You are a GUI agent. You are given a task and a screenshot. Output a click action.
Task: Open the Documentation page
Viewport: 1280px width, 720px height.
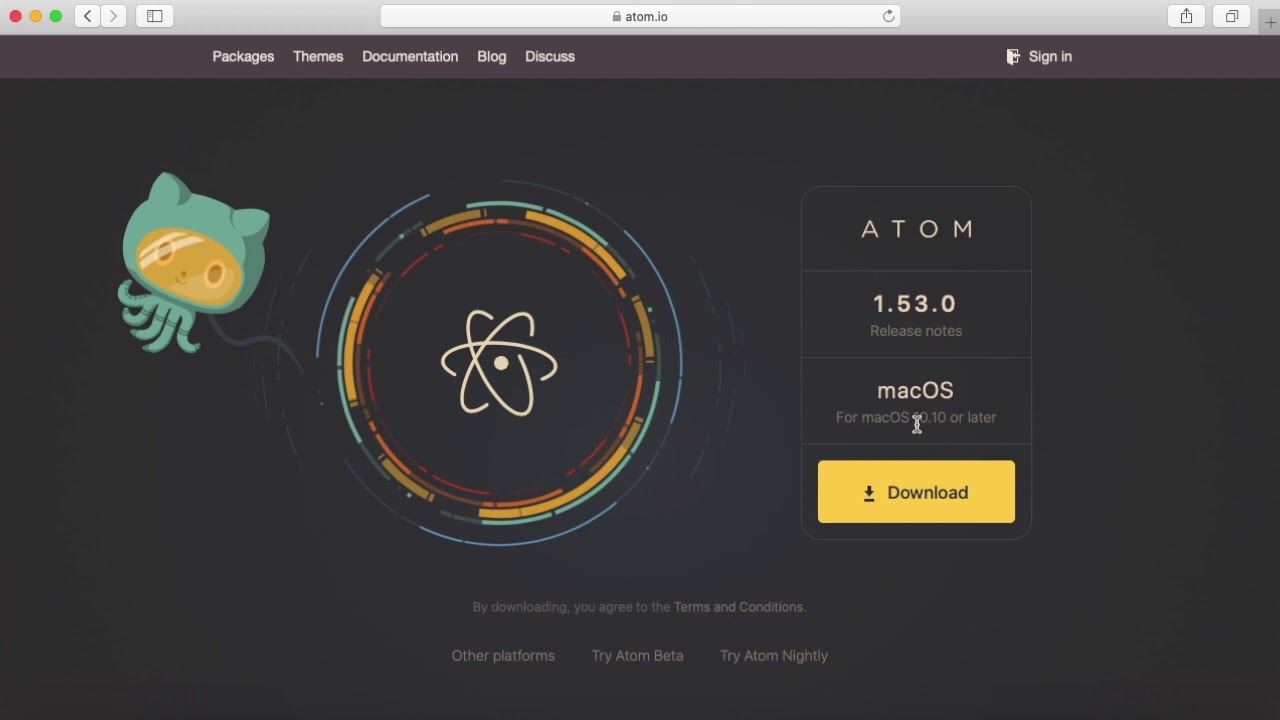pyautogui.click(x=410, y=57)
